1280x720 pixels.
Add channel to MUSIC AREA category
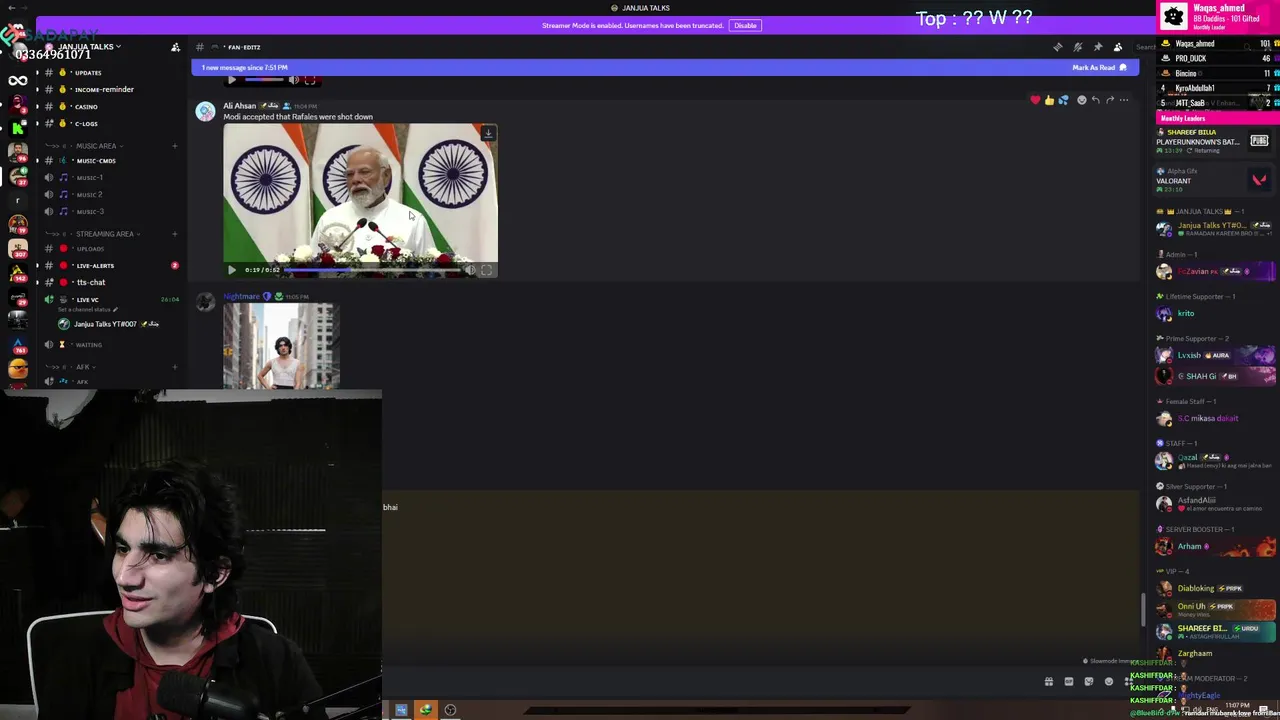[x=174, y=146]
